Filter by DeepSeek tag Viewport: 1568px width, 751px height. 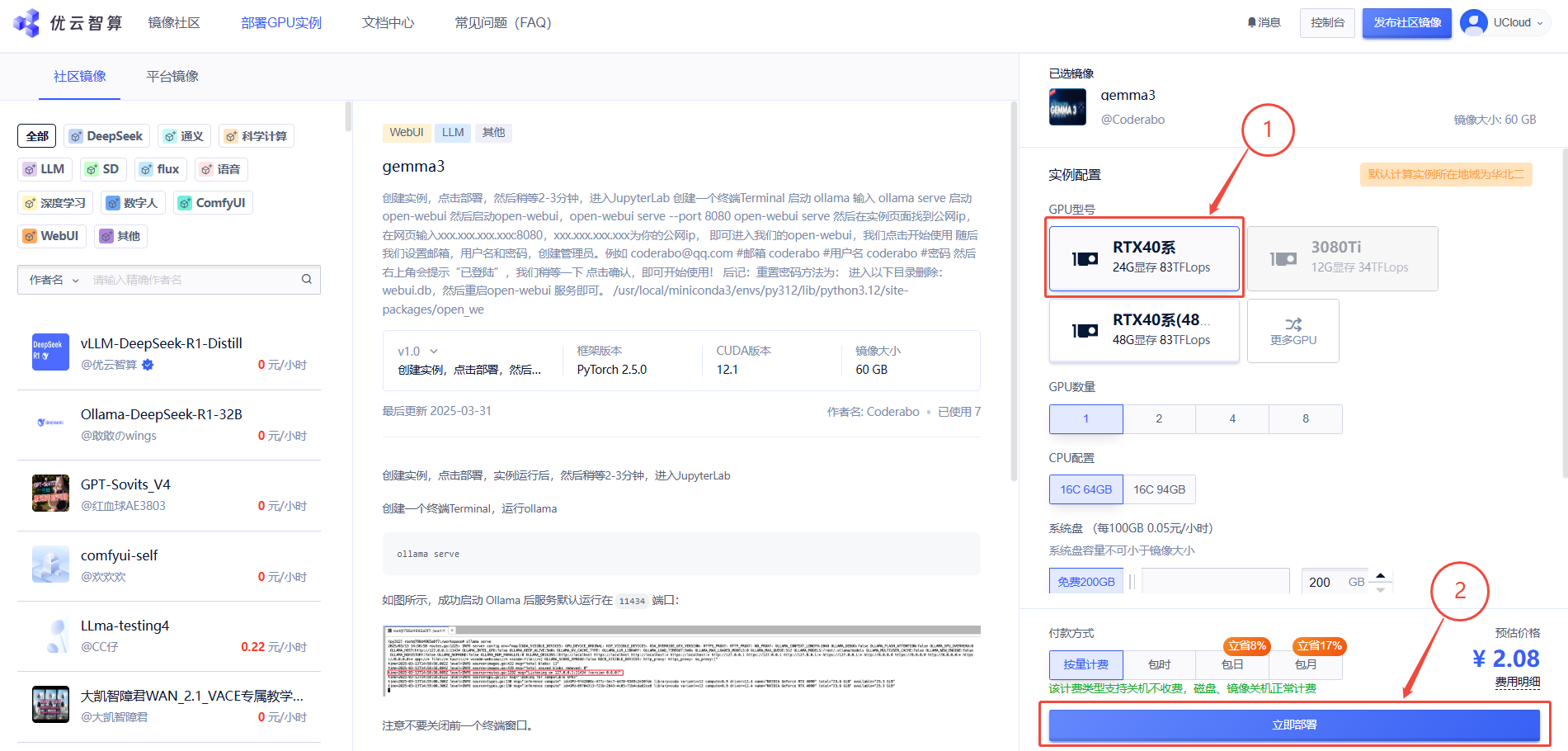click(107, 136)
